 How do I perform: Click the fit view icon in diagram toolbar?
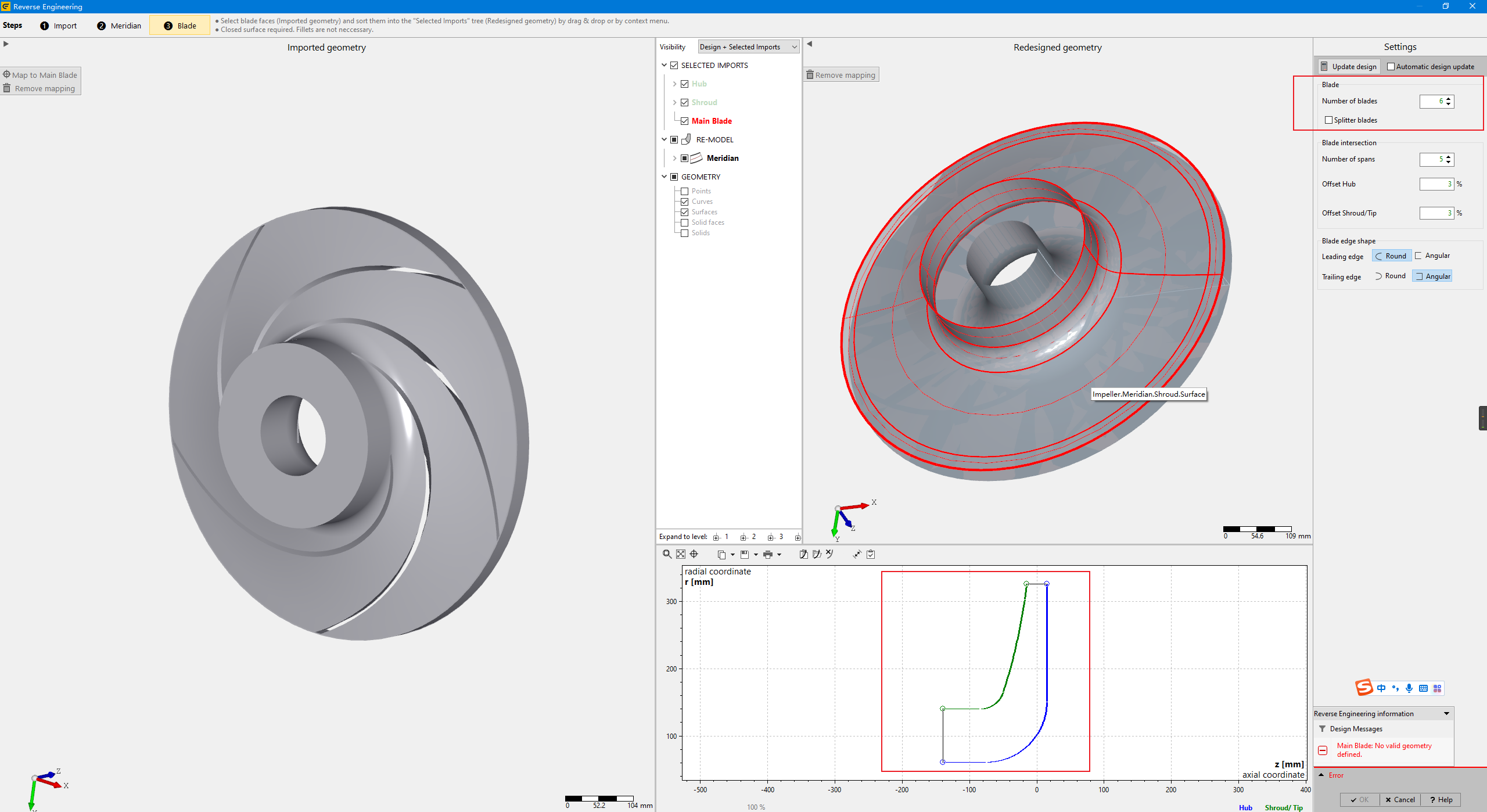(x=680, y=554)
